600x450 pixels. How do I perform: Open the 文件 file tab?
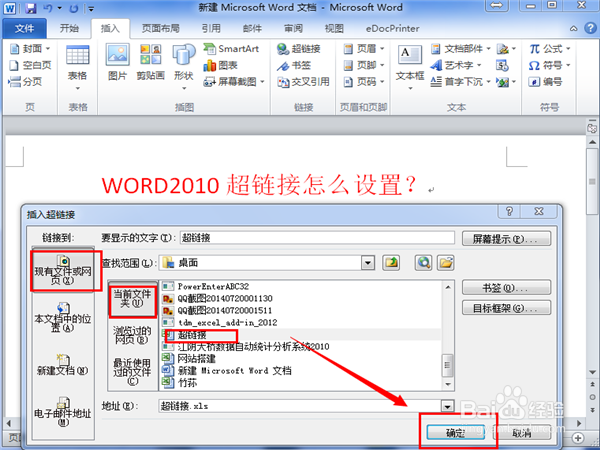point(24,28)
